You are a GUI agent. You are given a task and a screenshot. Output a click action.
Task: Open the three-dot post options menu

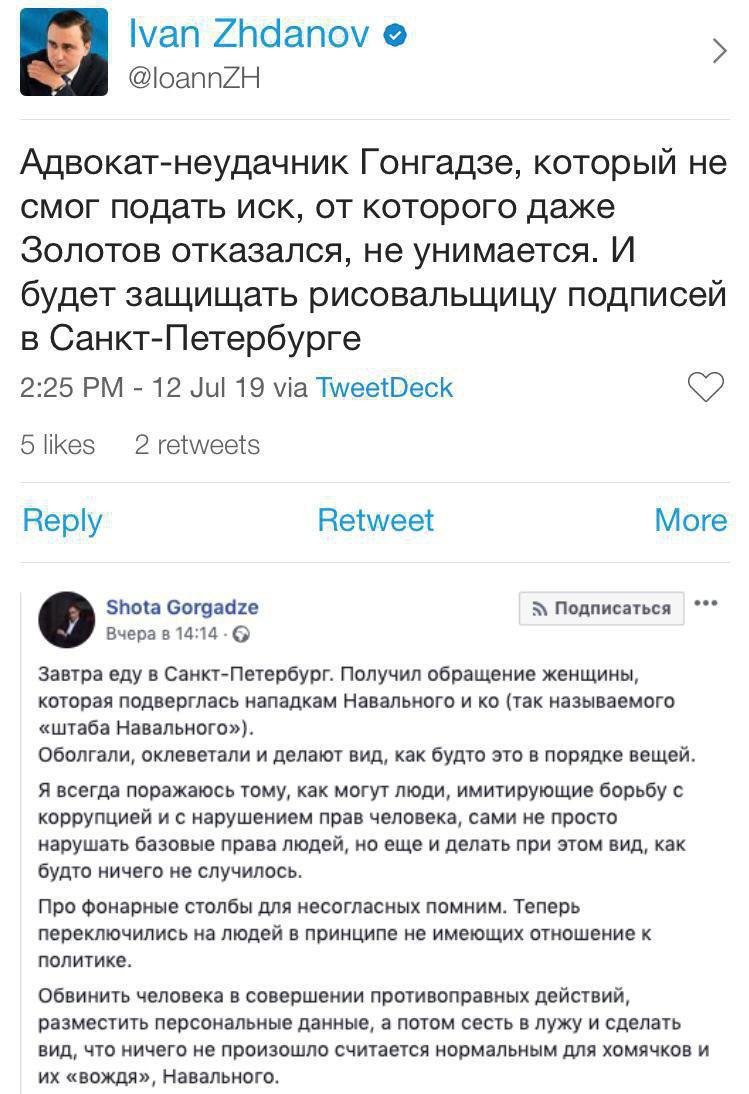tap(706, 604)
